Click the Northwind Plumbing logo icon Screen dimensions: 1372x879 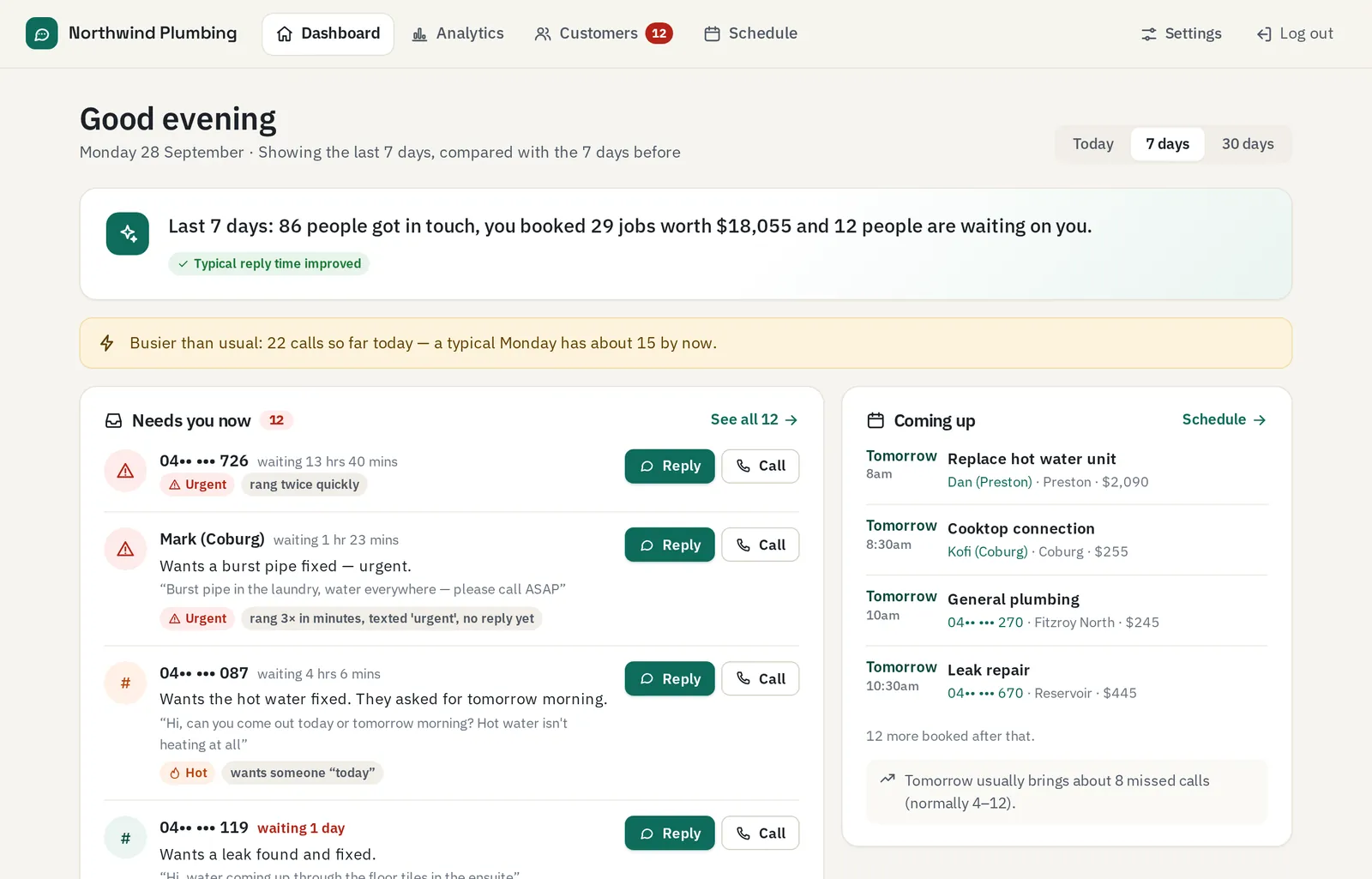[42, 33]
